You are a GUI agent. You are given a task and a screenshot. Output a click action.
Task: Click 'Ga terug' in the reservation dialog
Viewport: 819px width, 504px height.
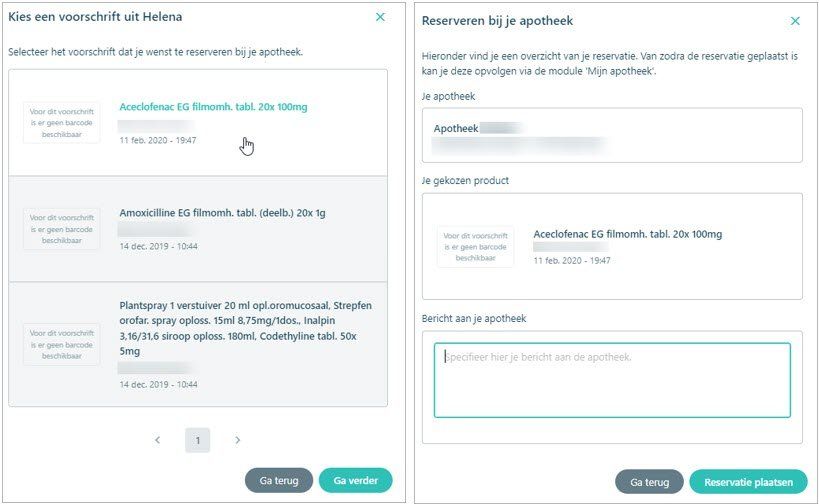[x=649, y=482]
